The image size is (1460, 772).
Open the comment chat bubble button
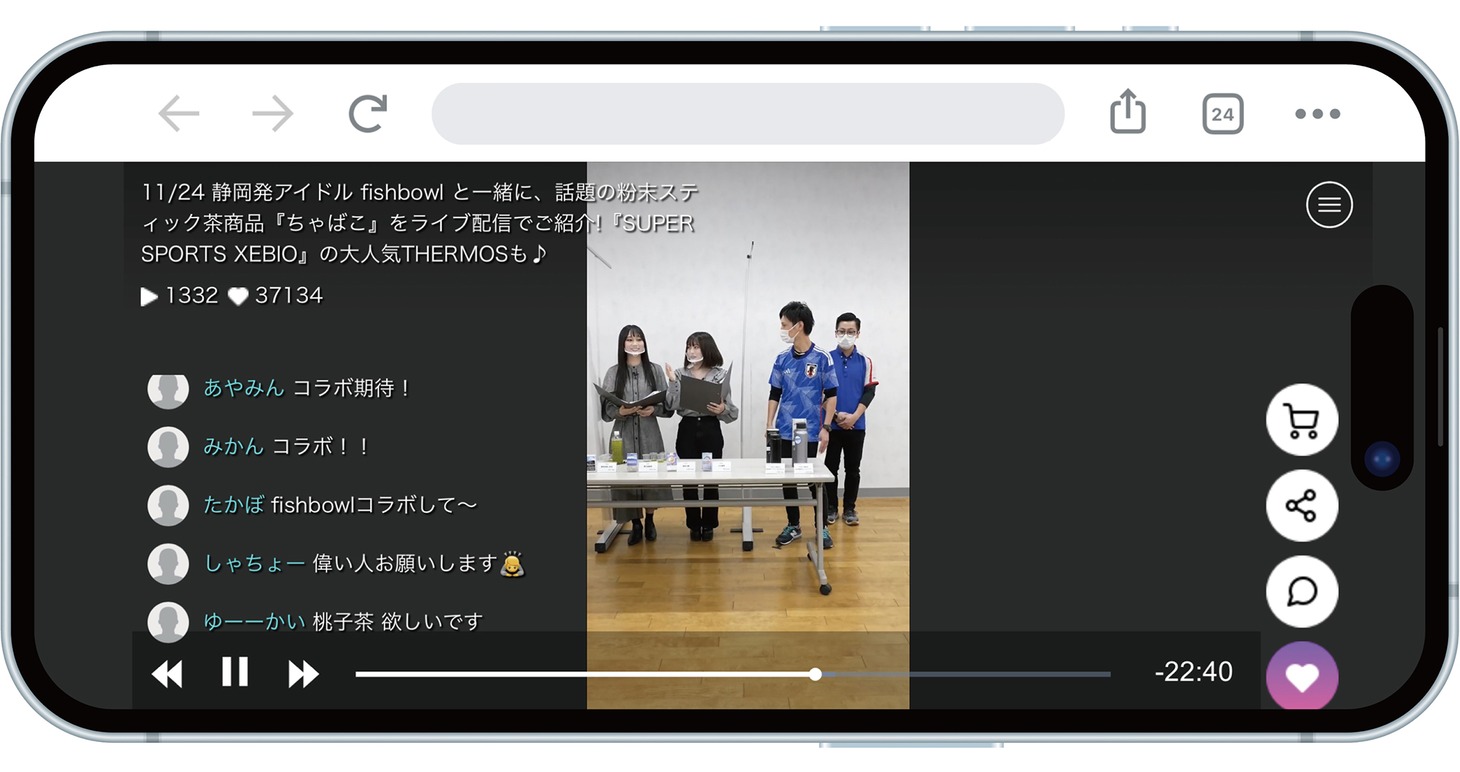(1301, 591)
